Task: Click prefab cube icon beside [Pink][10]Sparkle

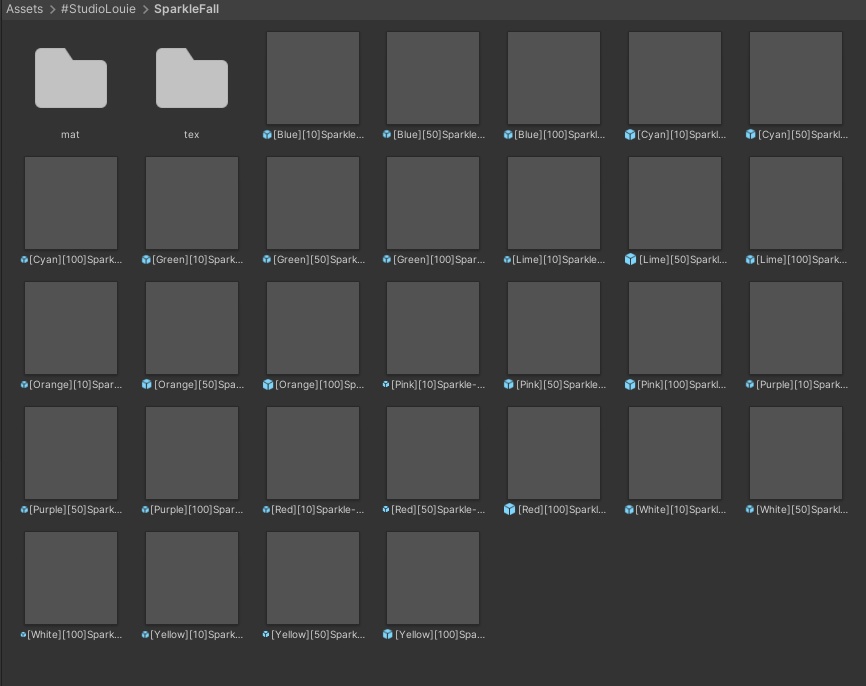Action: click(386, 384)
